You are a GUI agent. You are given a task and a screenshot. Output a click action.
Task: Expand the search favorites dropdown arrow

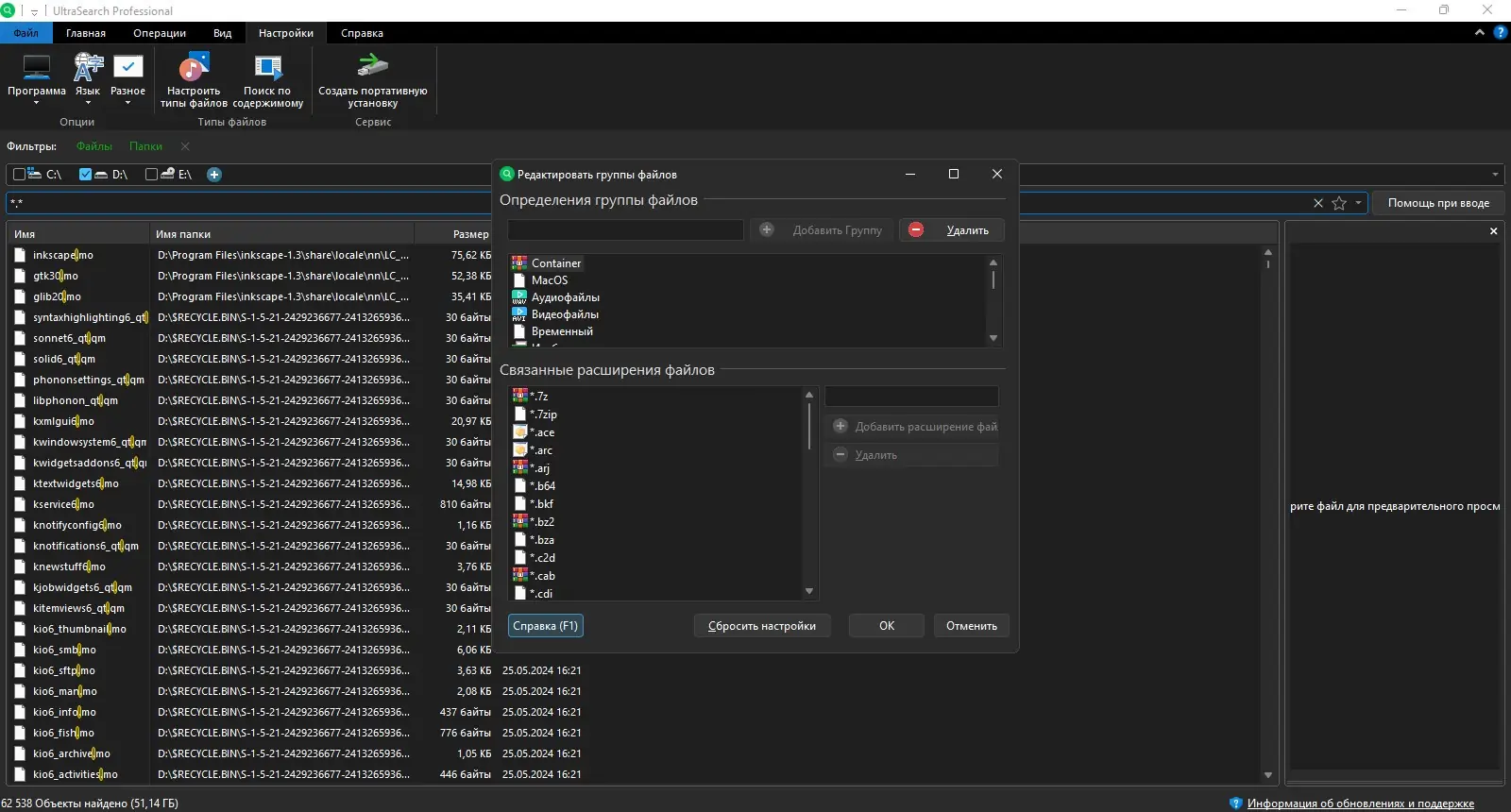pos(1359,203)
